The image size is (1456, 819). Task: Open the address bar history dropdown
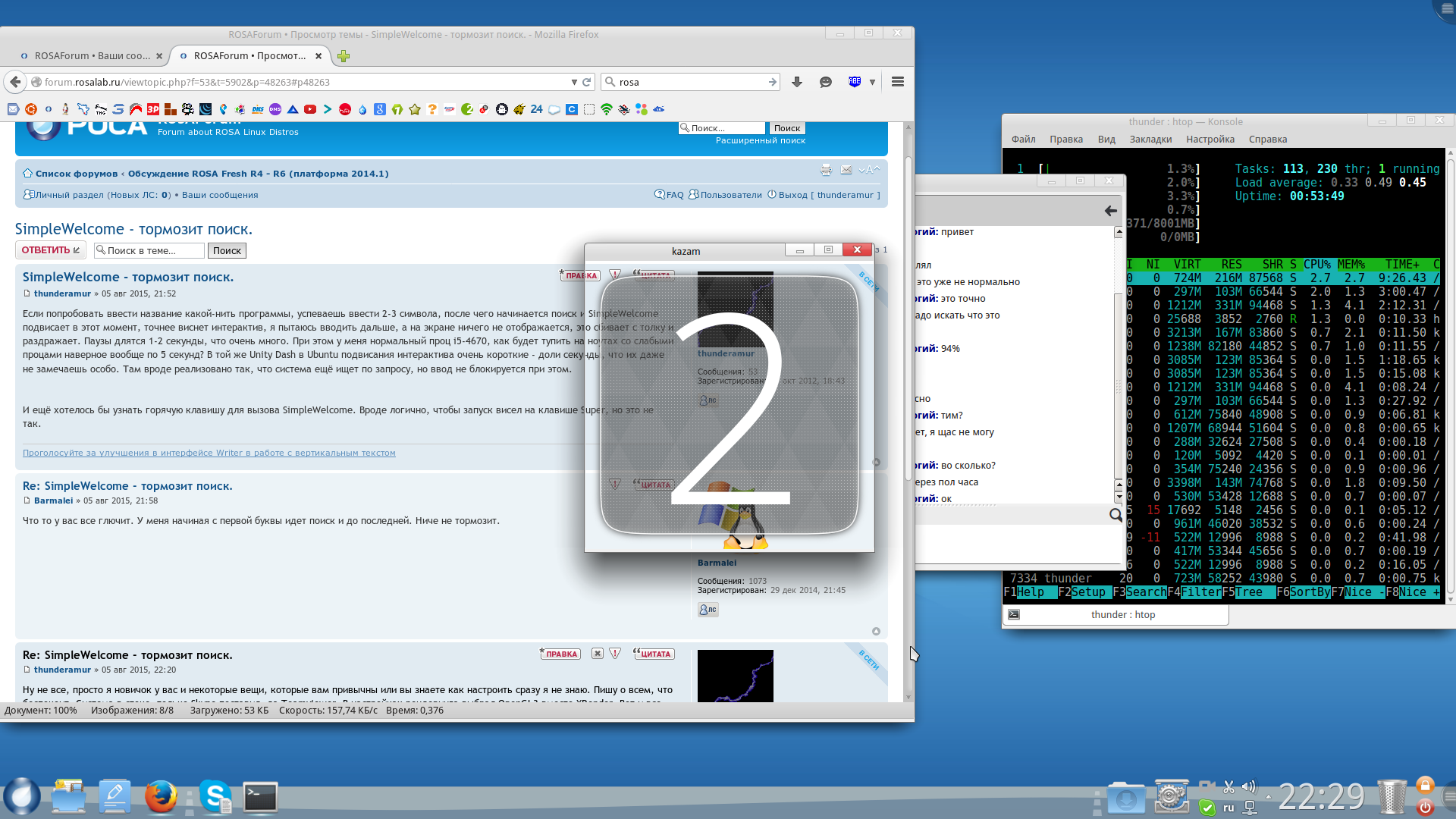[574, 82]
